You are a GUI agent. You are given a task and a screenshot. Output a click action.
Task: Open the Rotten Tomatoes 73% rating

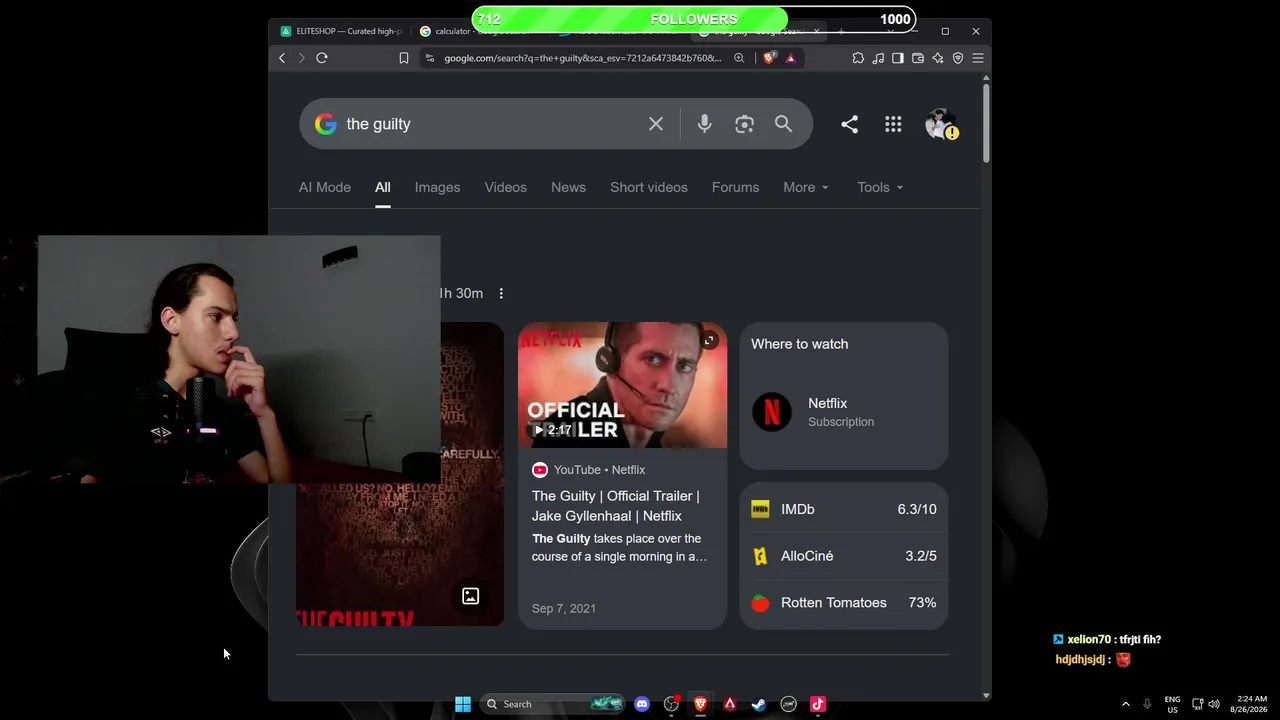tap(844, 603)
